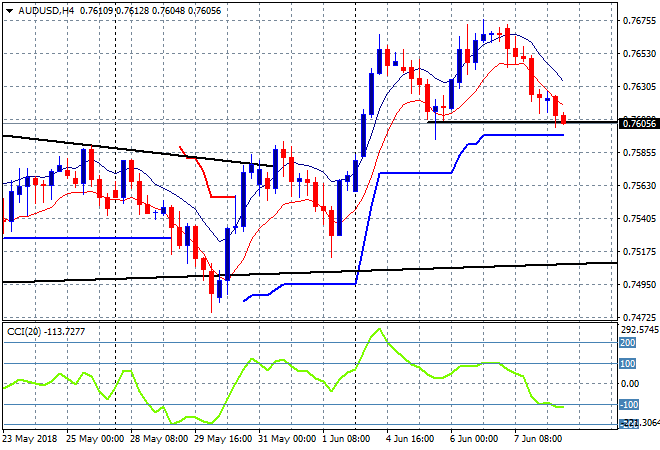Click the 0.75630 price axis label
Screen dimensions: 660x450
click(x=639, y=185)
